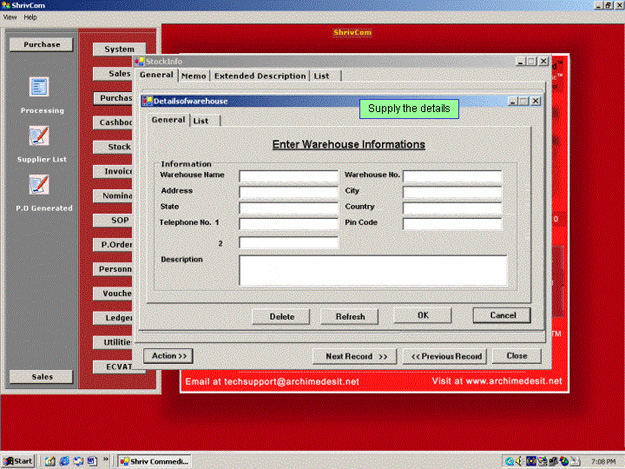Switch to the Memo tab
The height and width of the screenshot is (469, 625).
coord(194,76)
